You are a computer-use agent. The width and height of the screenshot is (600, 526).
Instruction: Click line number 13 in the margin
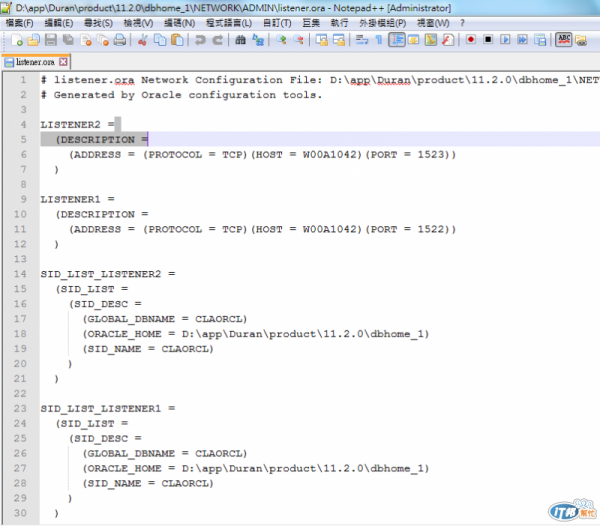click(x=20, y=259)
